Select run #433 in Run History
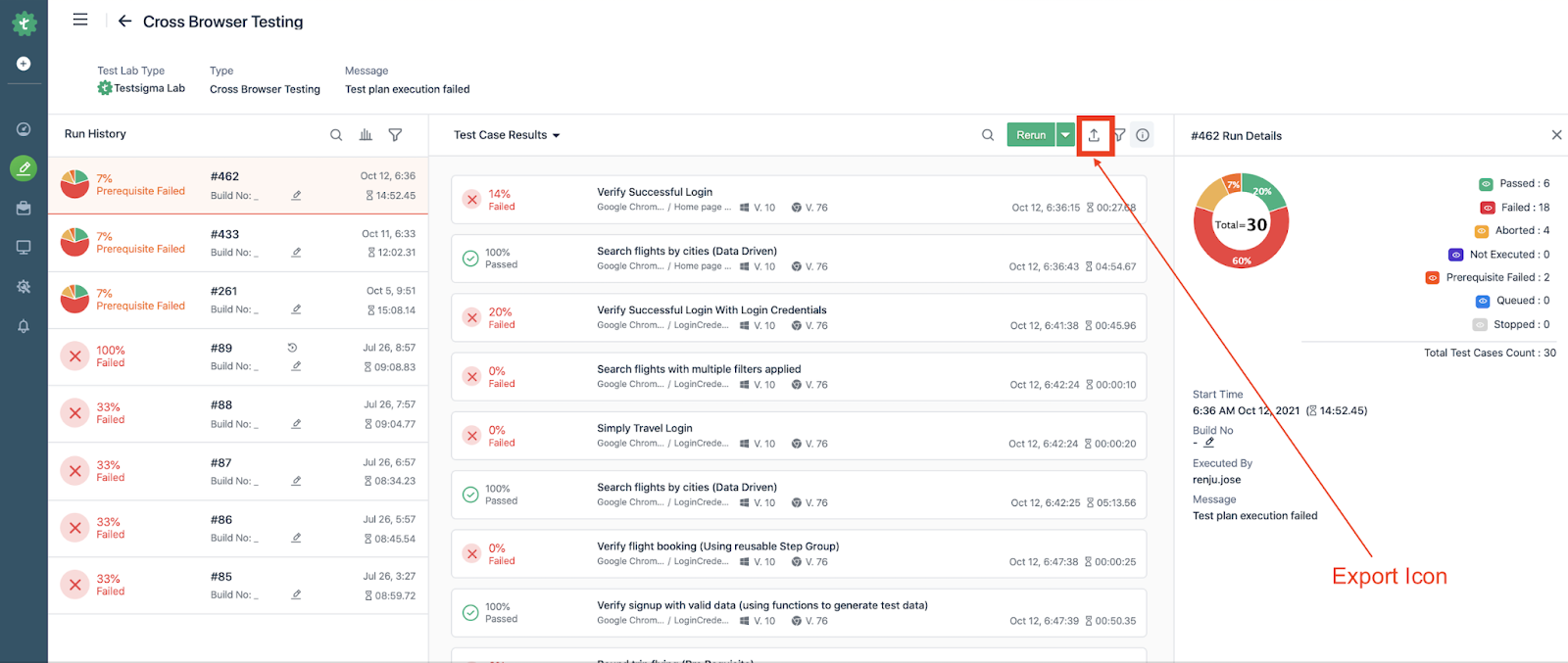Screen dimensions: 1568x663 point(238,243)
